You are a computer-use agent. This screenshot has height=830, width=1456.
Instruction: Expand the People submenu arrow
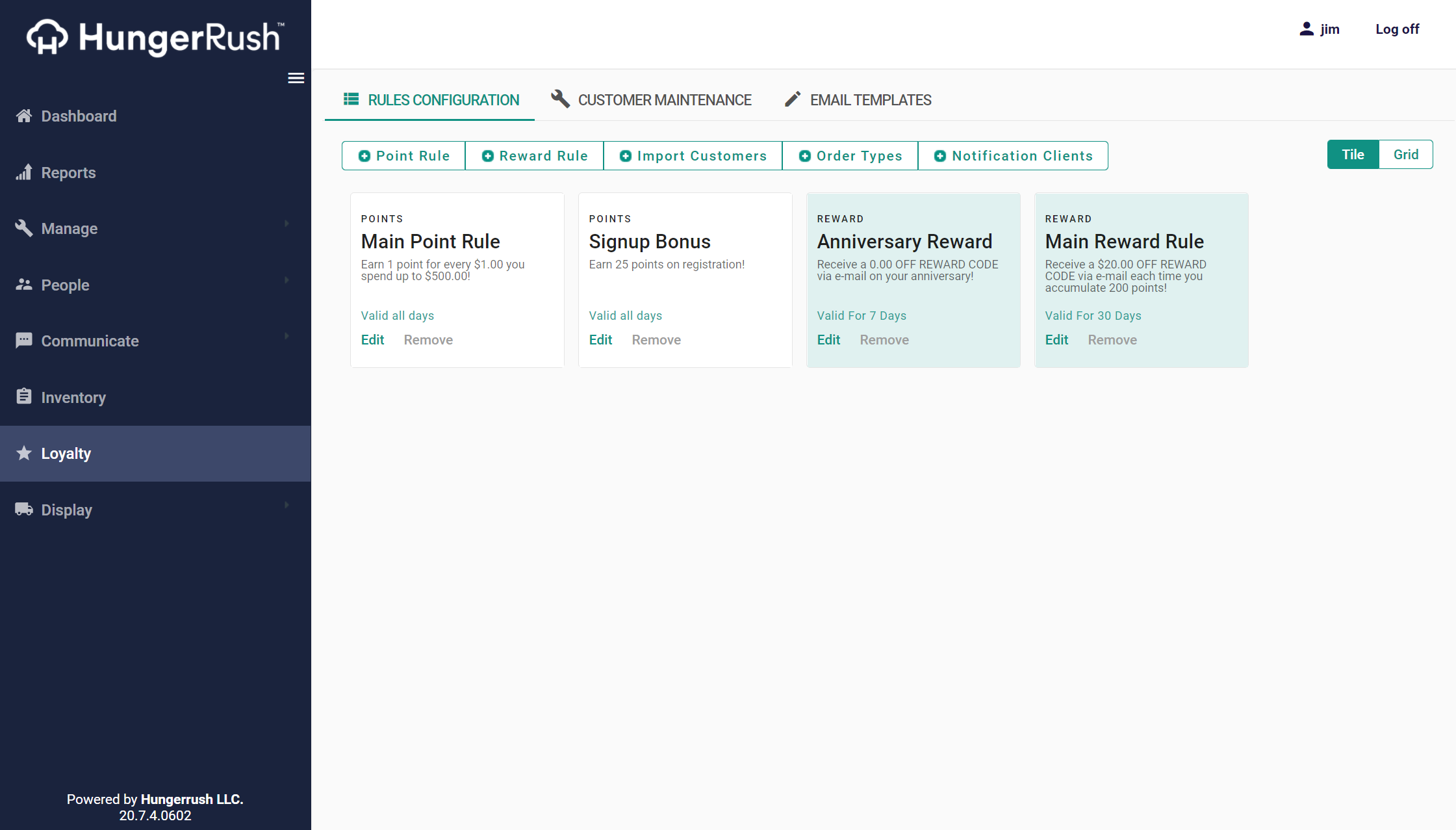coord(287,280)
